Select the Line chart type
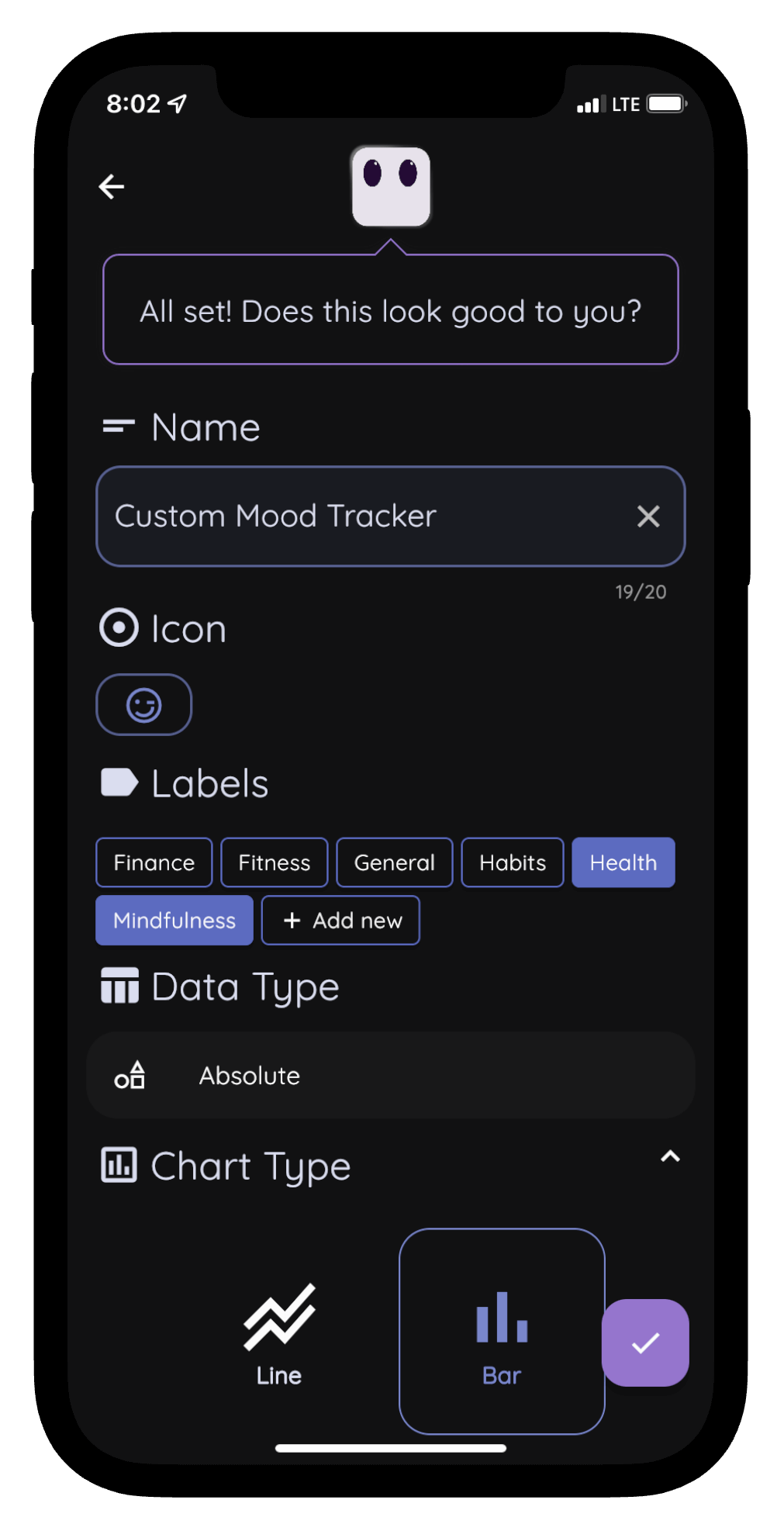The height and width of the screenshot is (1531, 784). coord(277,1331)
